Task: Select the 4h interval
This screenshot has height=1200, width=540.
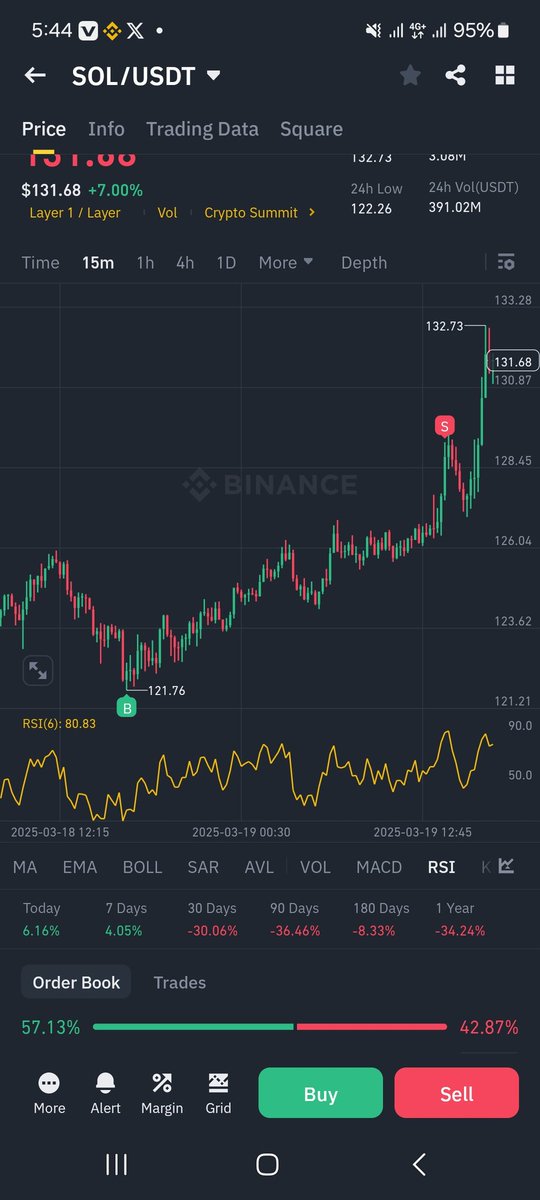Action: [185, 263]
